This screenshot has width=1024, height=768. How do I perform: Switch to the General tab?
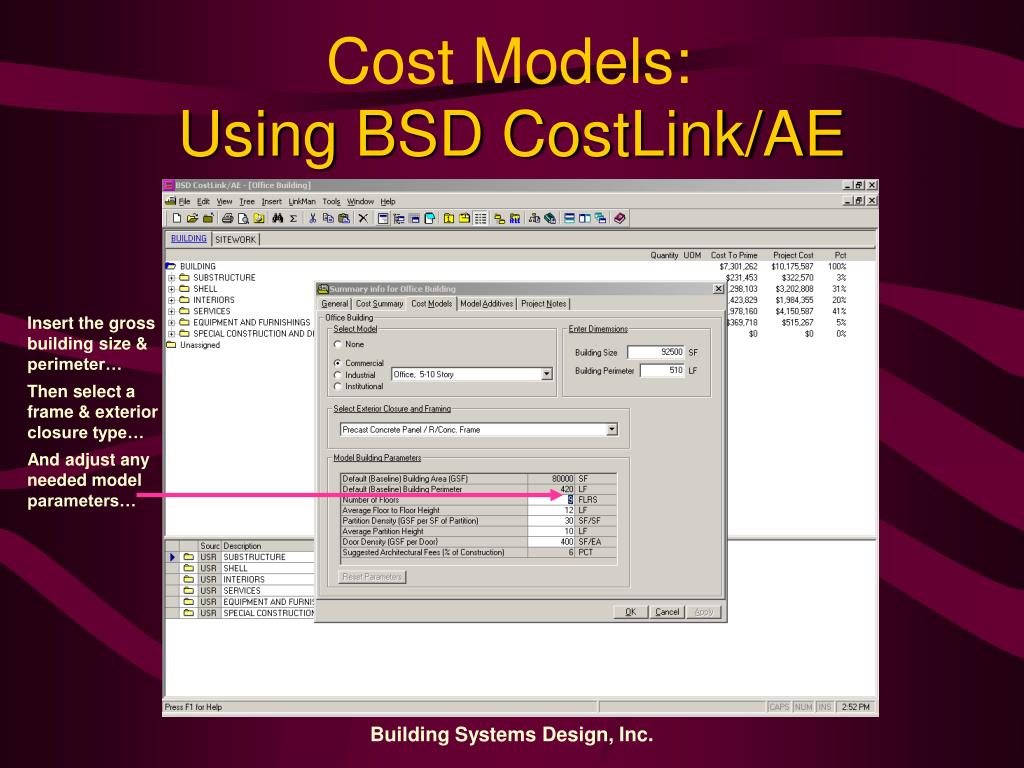tap(335, 304)
